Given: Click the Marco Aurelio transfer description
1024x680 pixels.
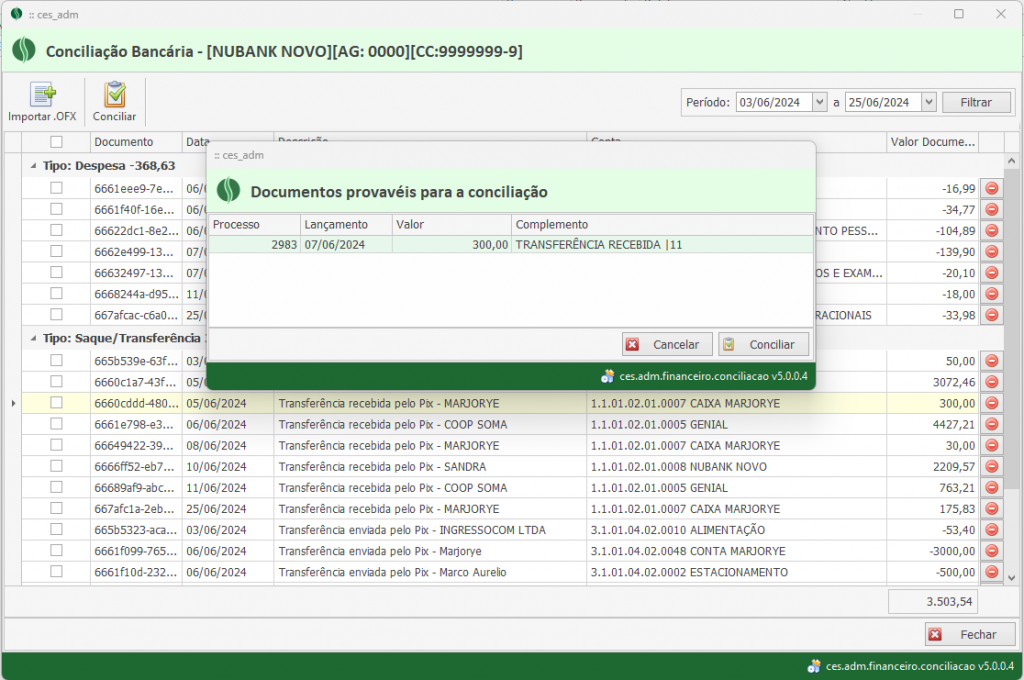Looking at the screenshot, I should click(392, 572).
